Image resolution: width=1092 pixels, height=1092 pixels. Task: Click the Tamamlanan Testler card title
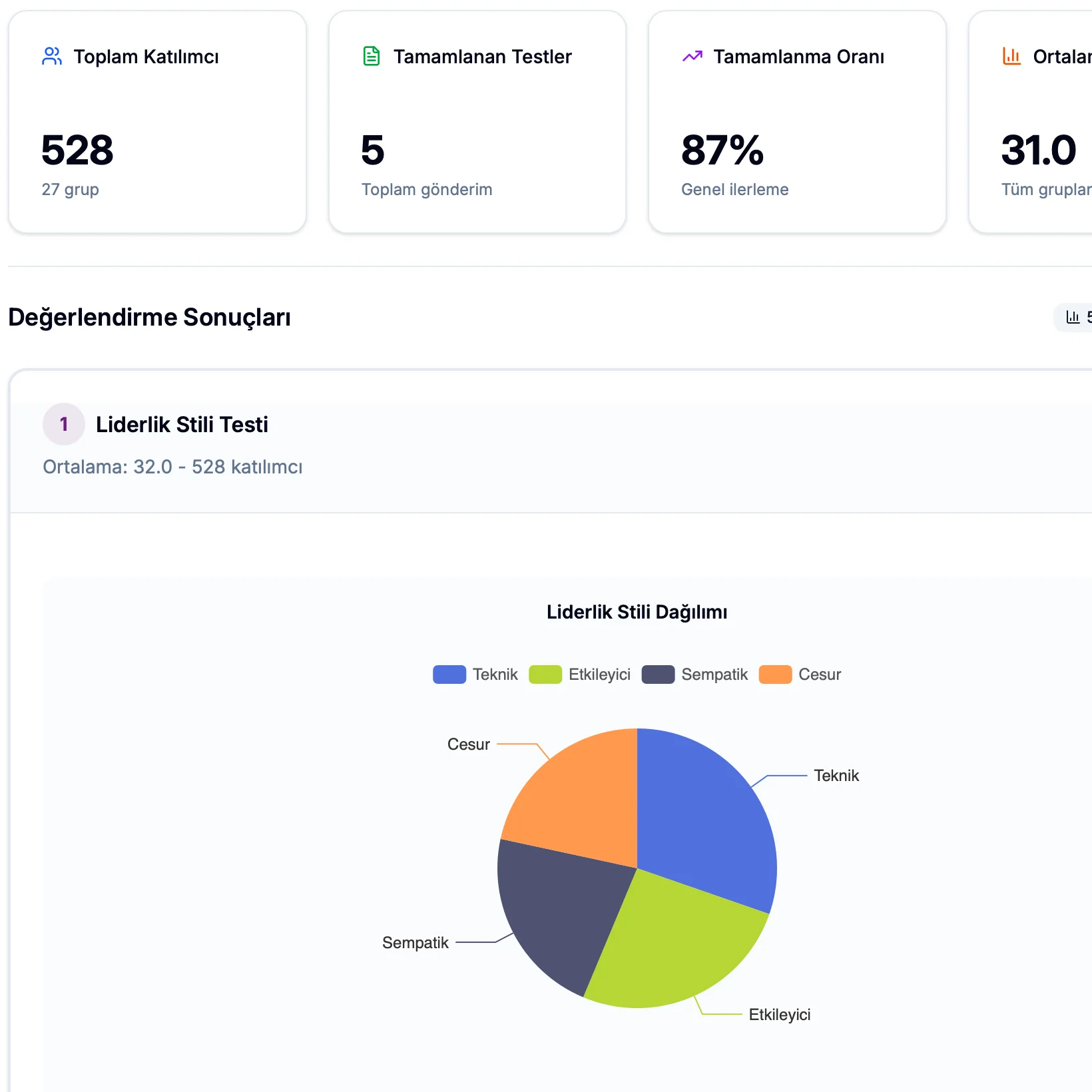click(482, 57)
